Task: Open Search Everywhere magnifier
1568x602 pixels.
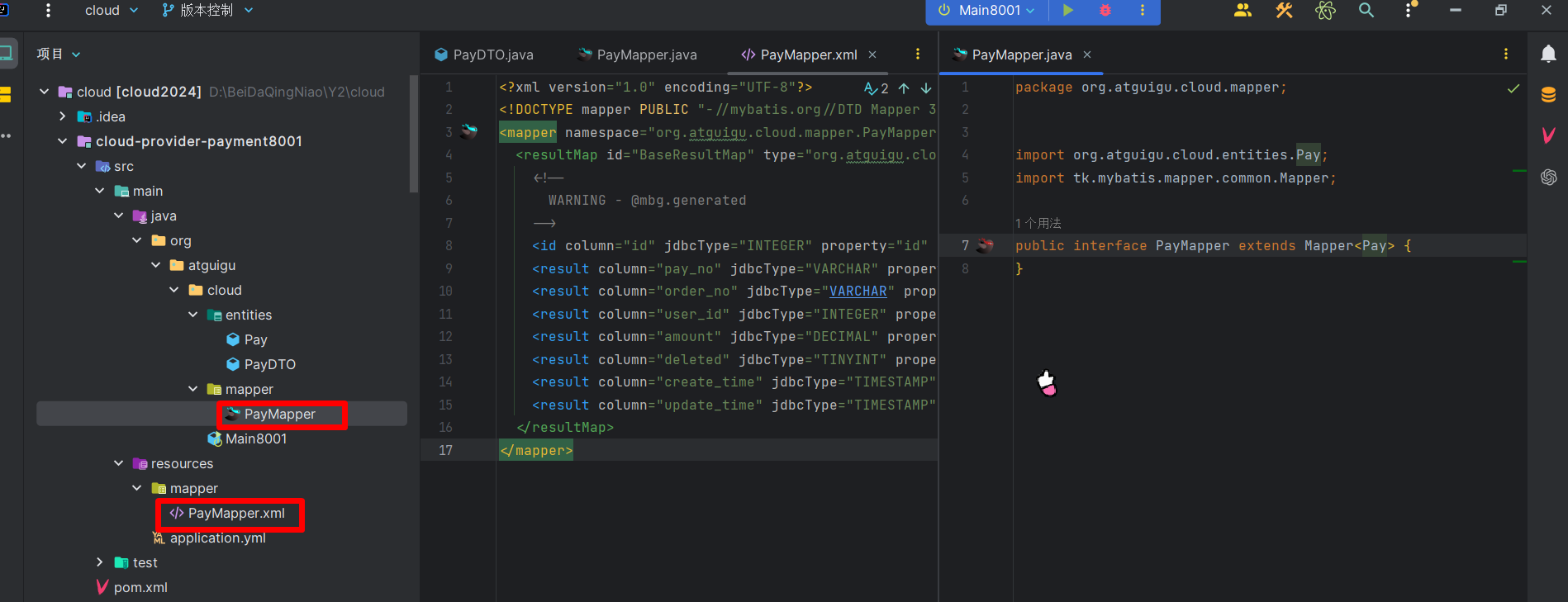Action: point(1366,10)
